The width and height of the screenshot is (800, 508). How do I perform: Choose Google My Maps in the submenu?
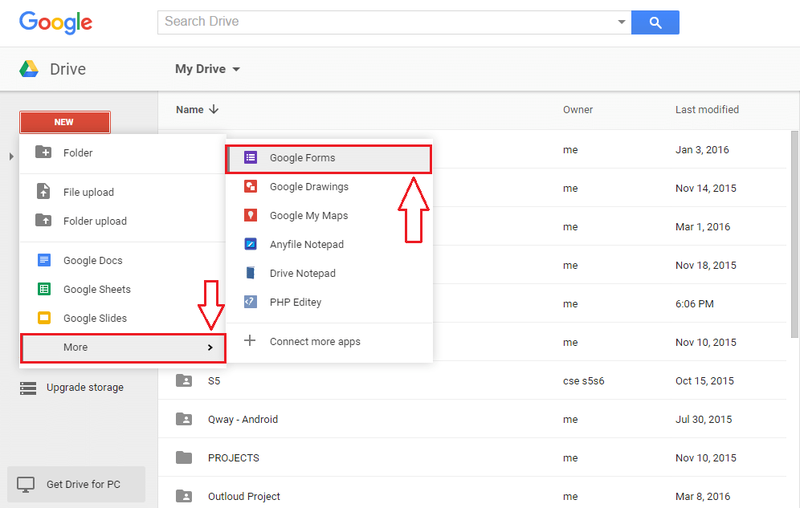tap(329, 215)
